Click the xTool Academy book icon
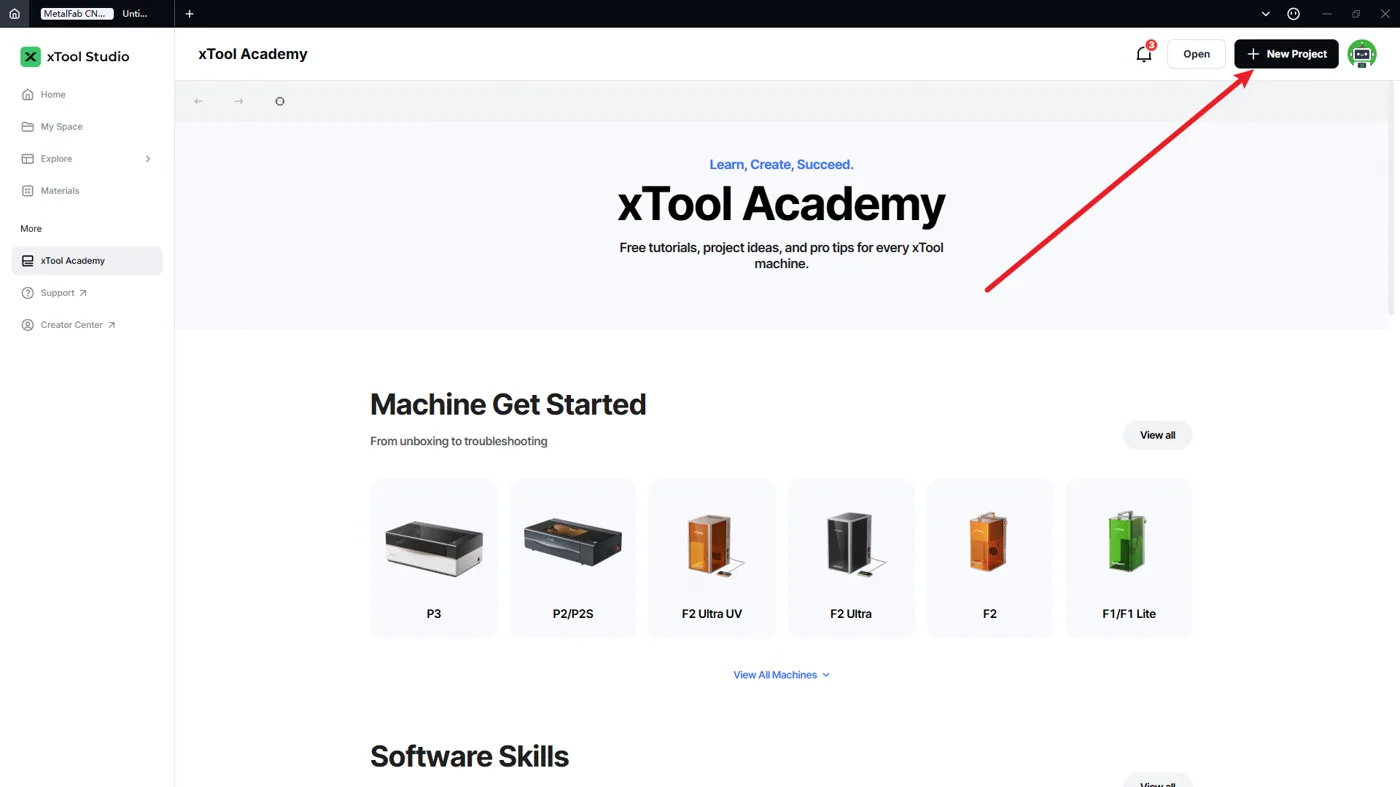 [28, 261]
